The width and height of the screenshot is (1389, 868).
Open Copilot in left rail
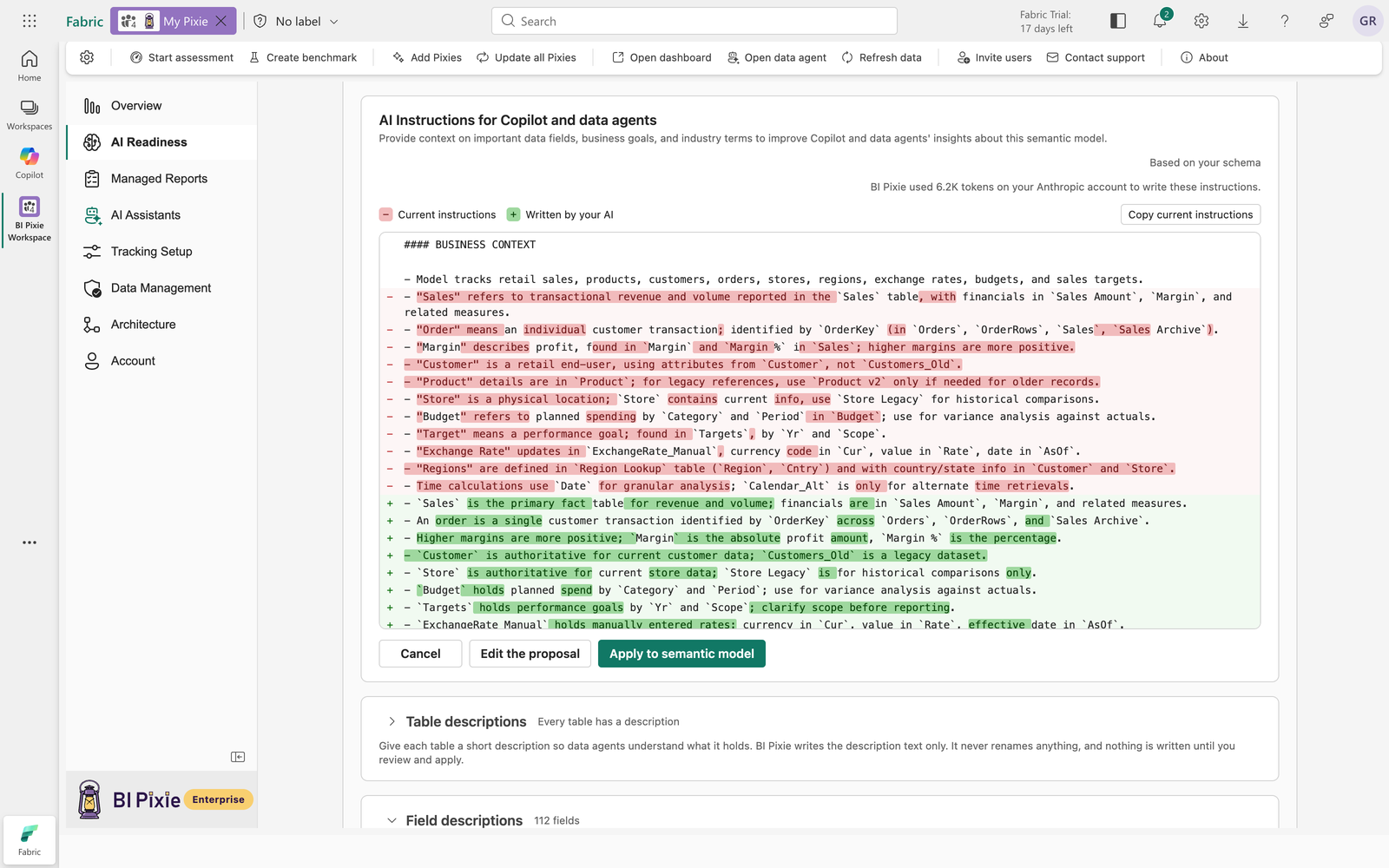[x=30, y=162]
